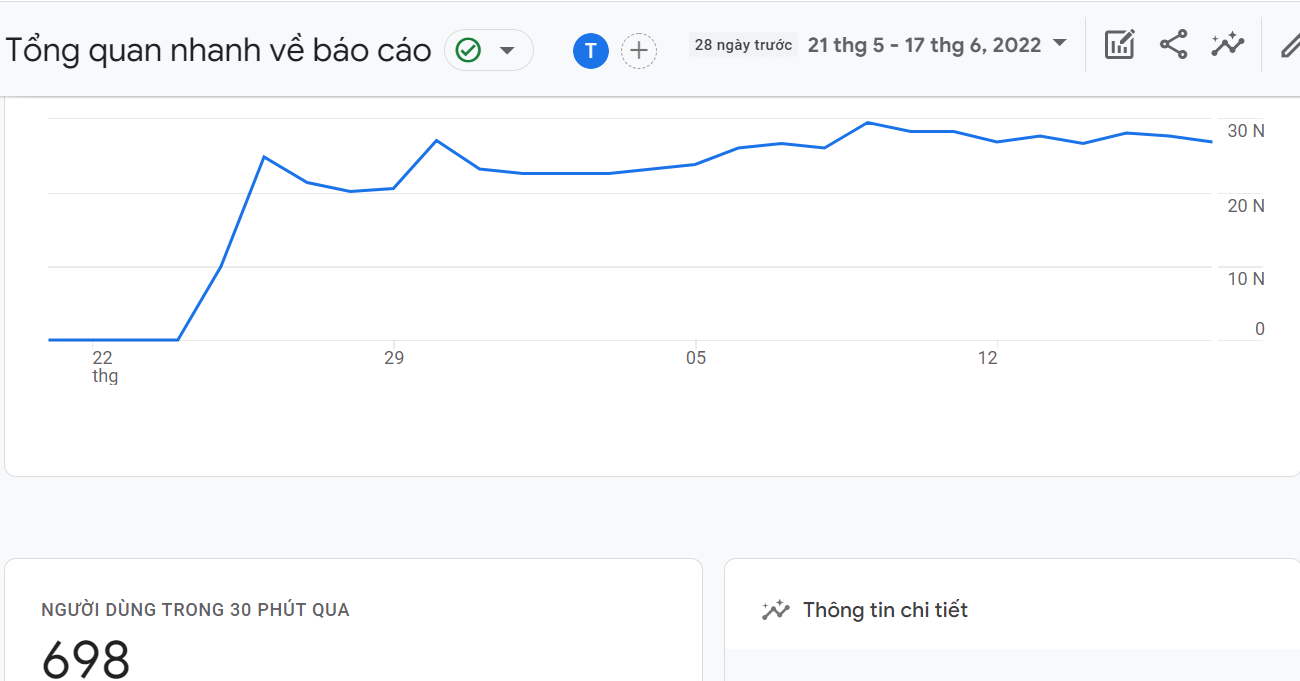Click the 05 date marker on chart axis

point(695,358)
